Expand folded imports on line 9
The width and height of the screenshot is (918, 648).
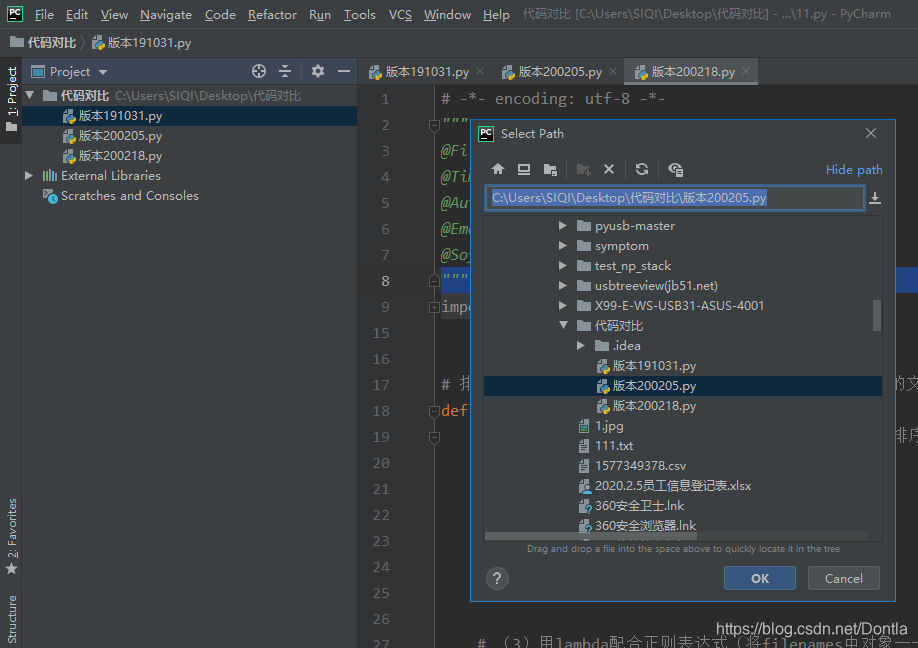point(434,307)
